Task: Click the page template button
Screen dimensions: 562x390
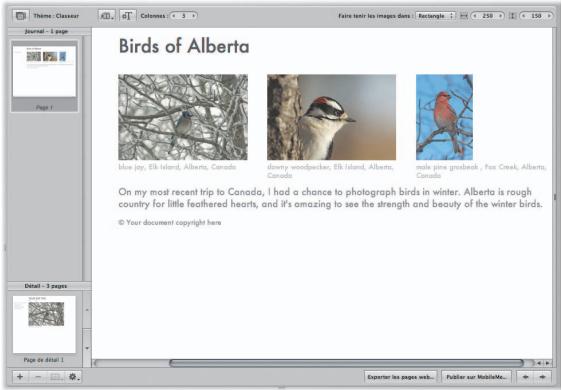Action: point(55,377)
